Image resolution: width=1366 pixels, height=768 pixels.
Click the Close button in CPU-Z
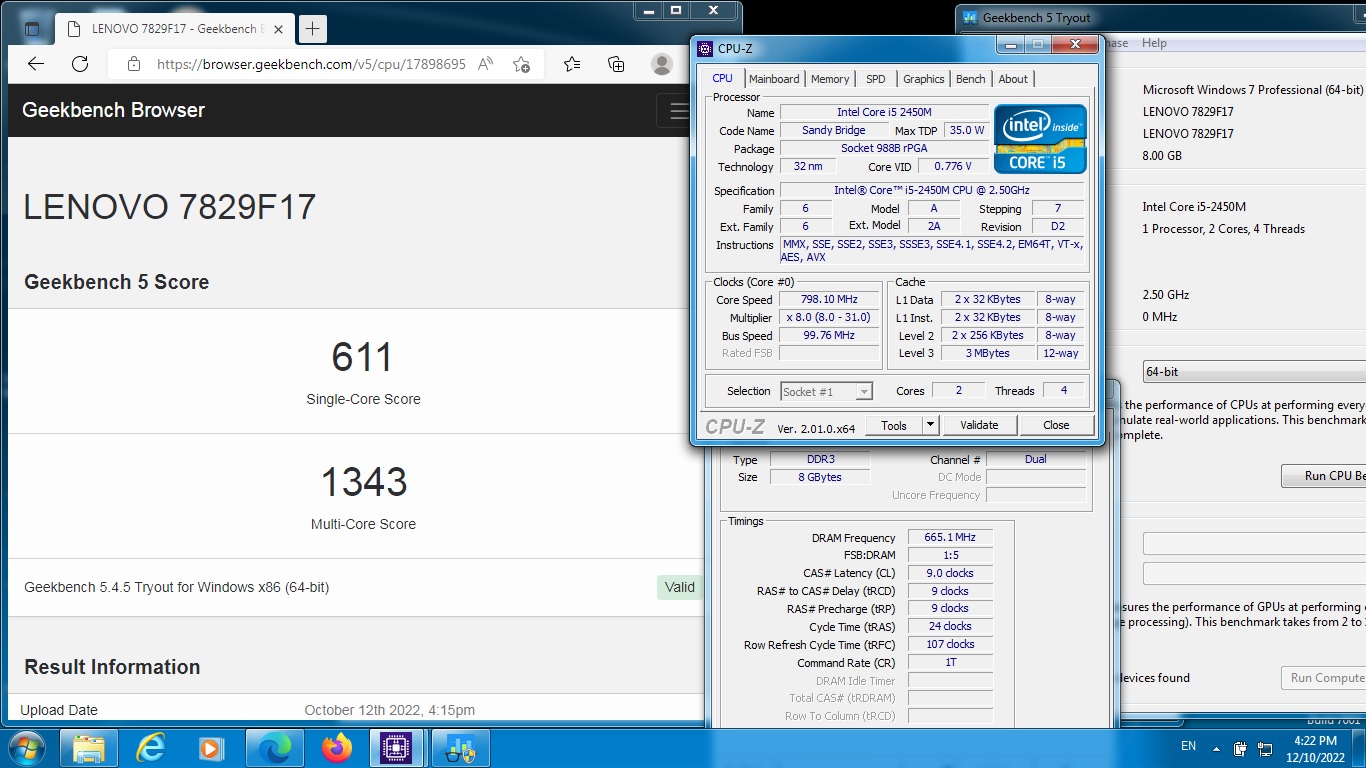1056,425
